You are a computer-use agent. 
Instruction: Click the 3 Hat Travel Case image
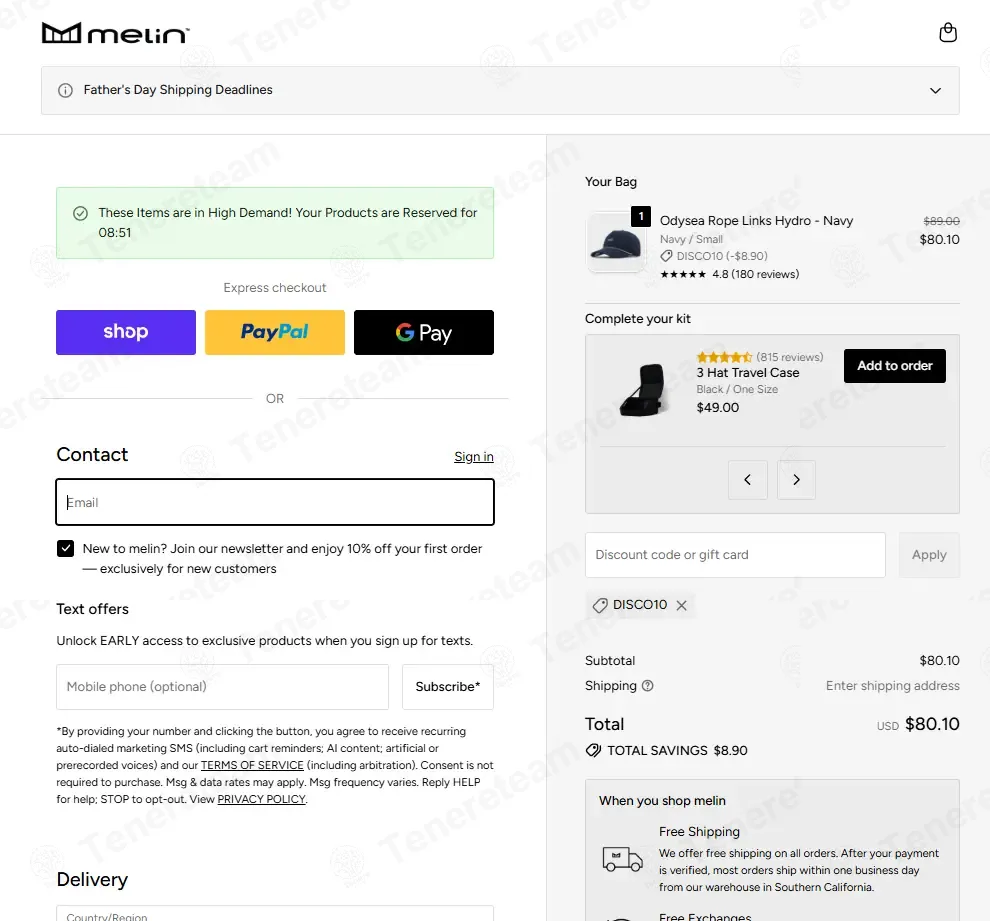point(643,389)
